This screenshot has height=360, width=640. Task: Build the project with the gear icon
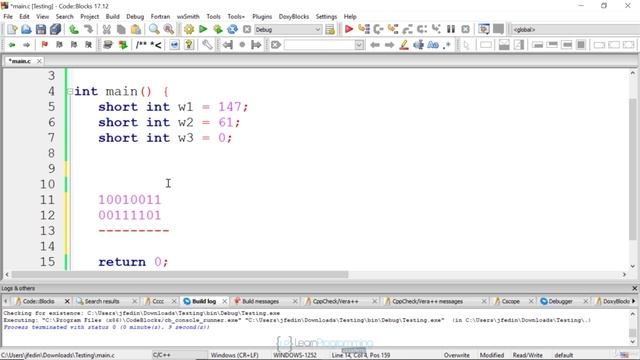(x=189, y=29)
